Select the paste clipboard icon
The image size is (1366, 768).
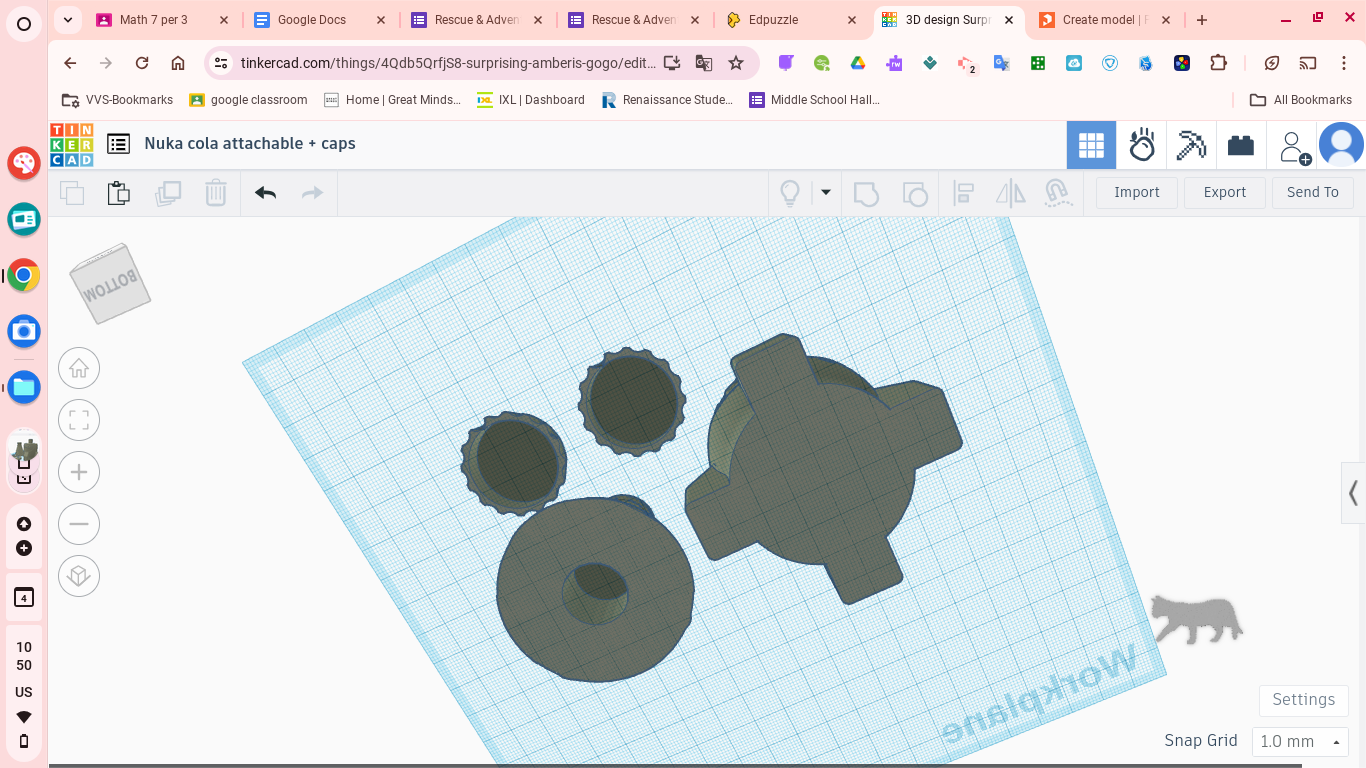pyautogui.click(x=119, y=193)
